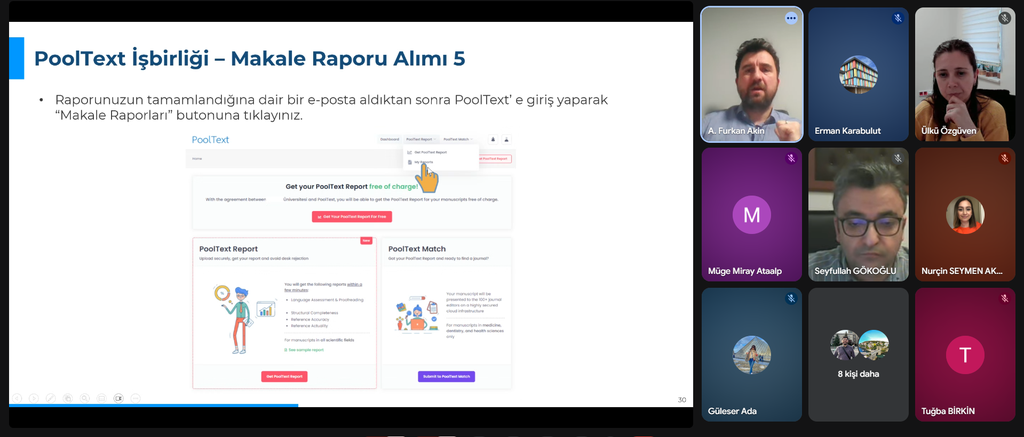Click muted mic icon on Ülkü Özgüven tile

pyautogui.click(x=1004, y=18)
